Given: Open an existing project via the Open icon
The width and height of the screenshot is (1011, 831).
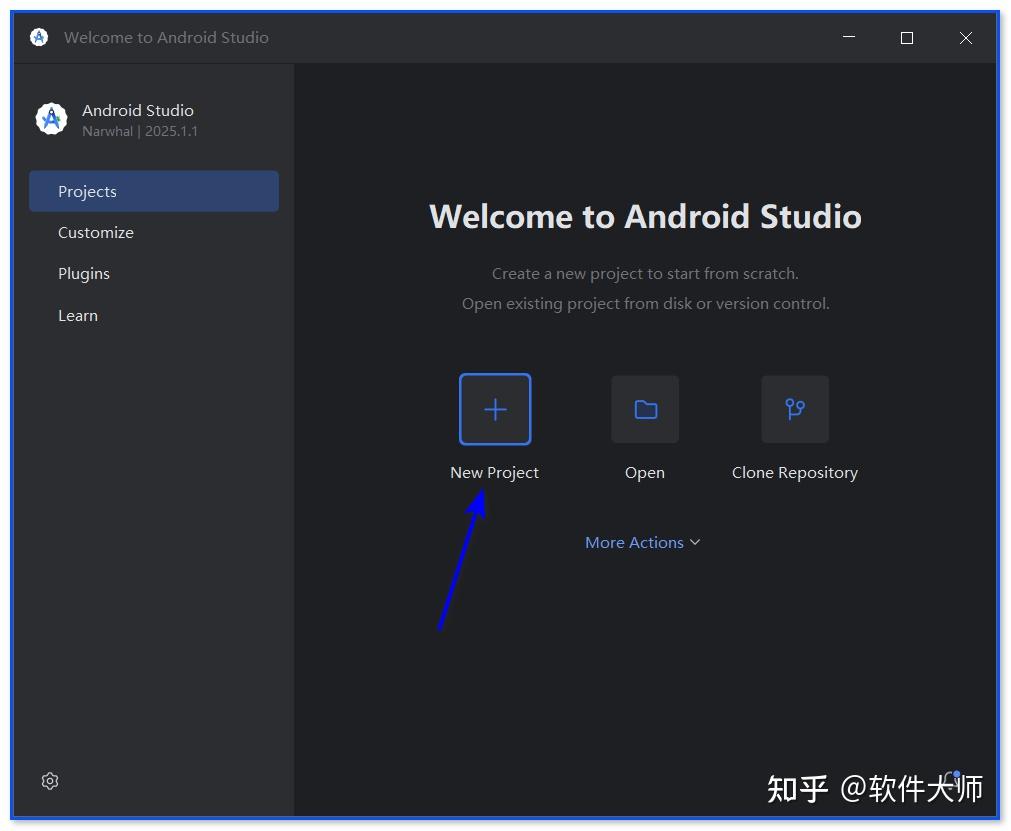Looking at the screenshot, I should click(x=644, y=409).
